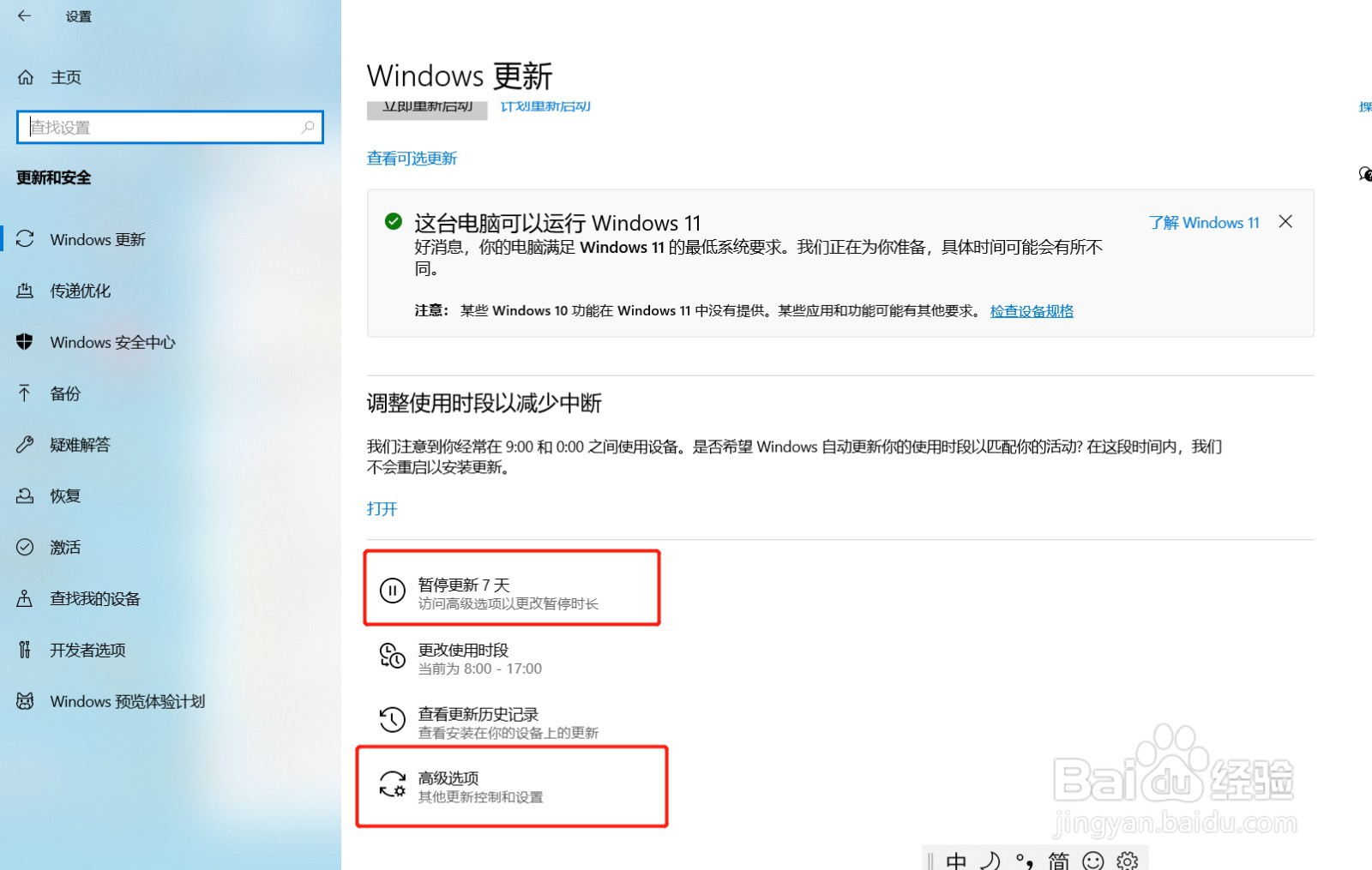Open the 查看可选更新 link
This screenshot has height=870, width=1372.
[412, 159]
